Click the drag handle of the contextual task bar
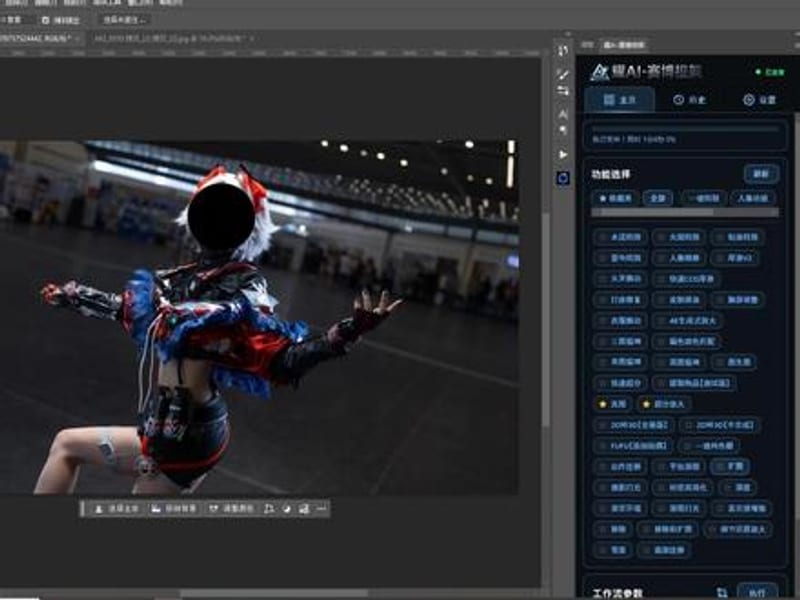This screenshot has width=800, height=600. pyautogui.click(x=83, y=509)
